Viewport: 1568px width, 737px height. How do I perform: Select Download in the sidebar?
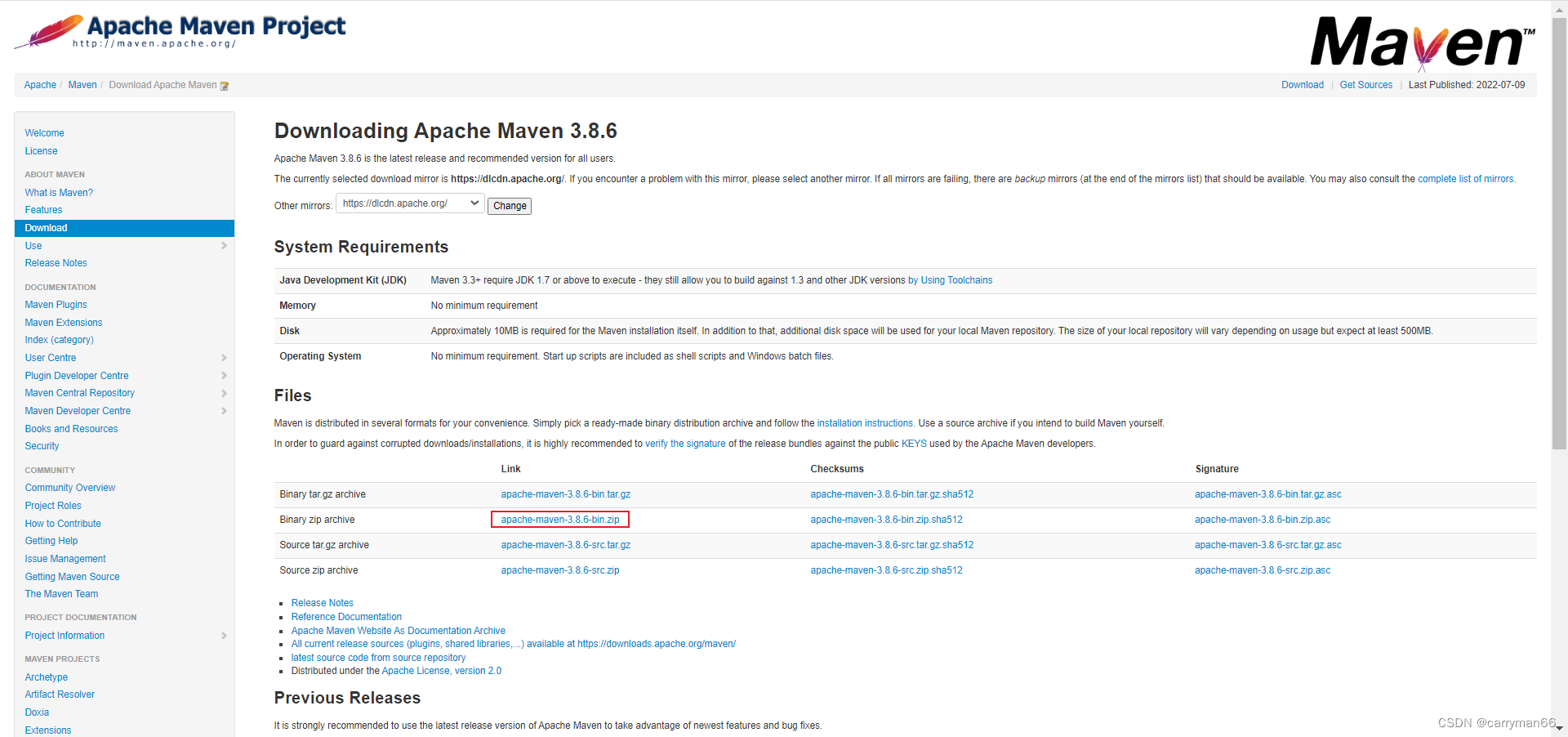click(46, 227)
